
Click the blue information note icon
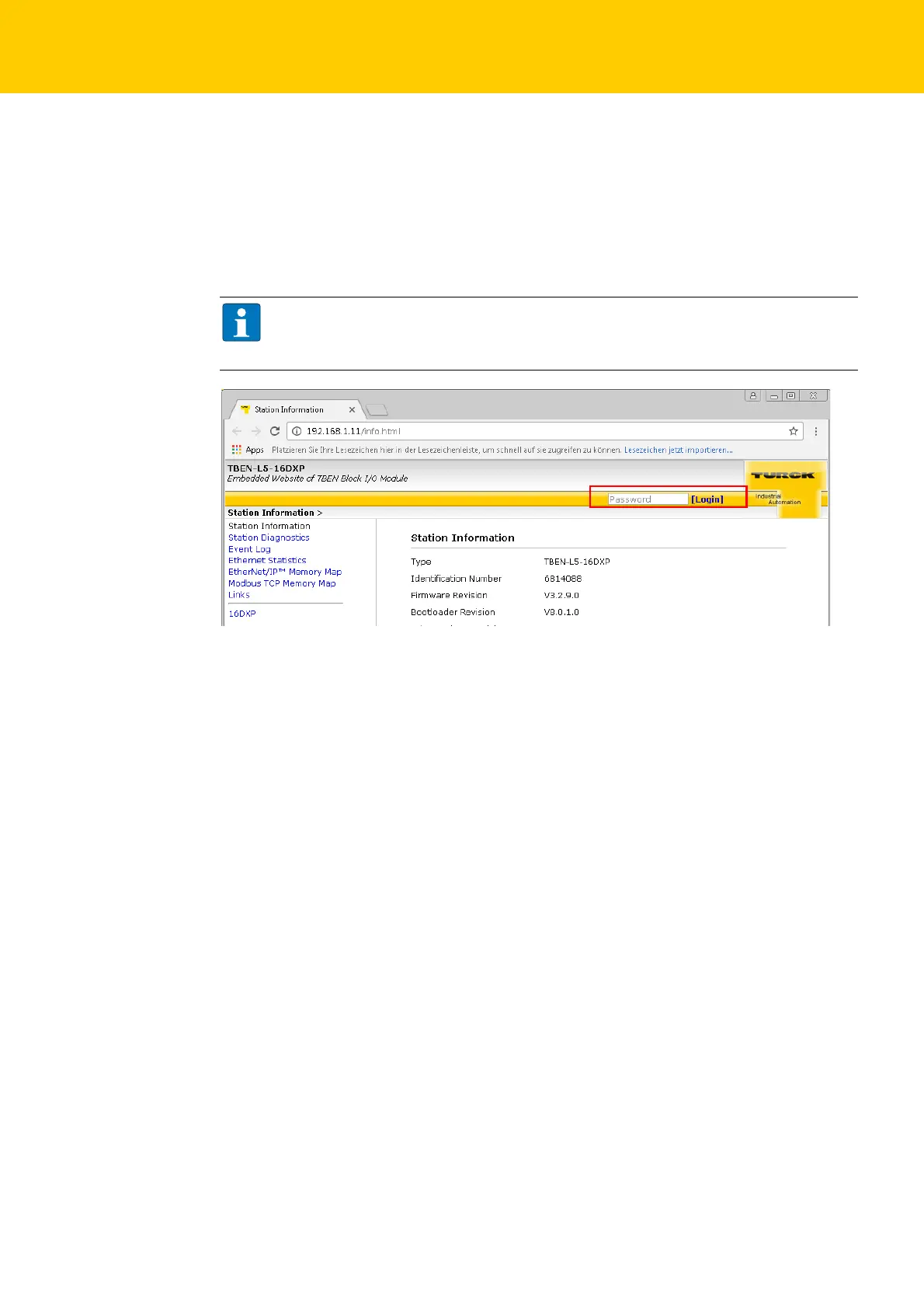(x=241, y=322)
